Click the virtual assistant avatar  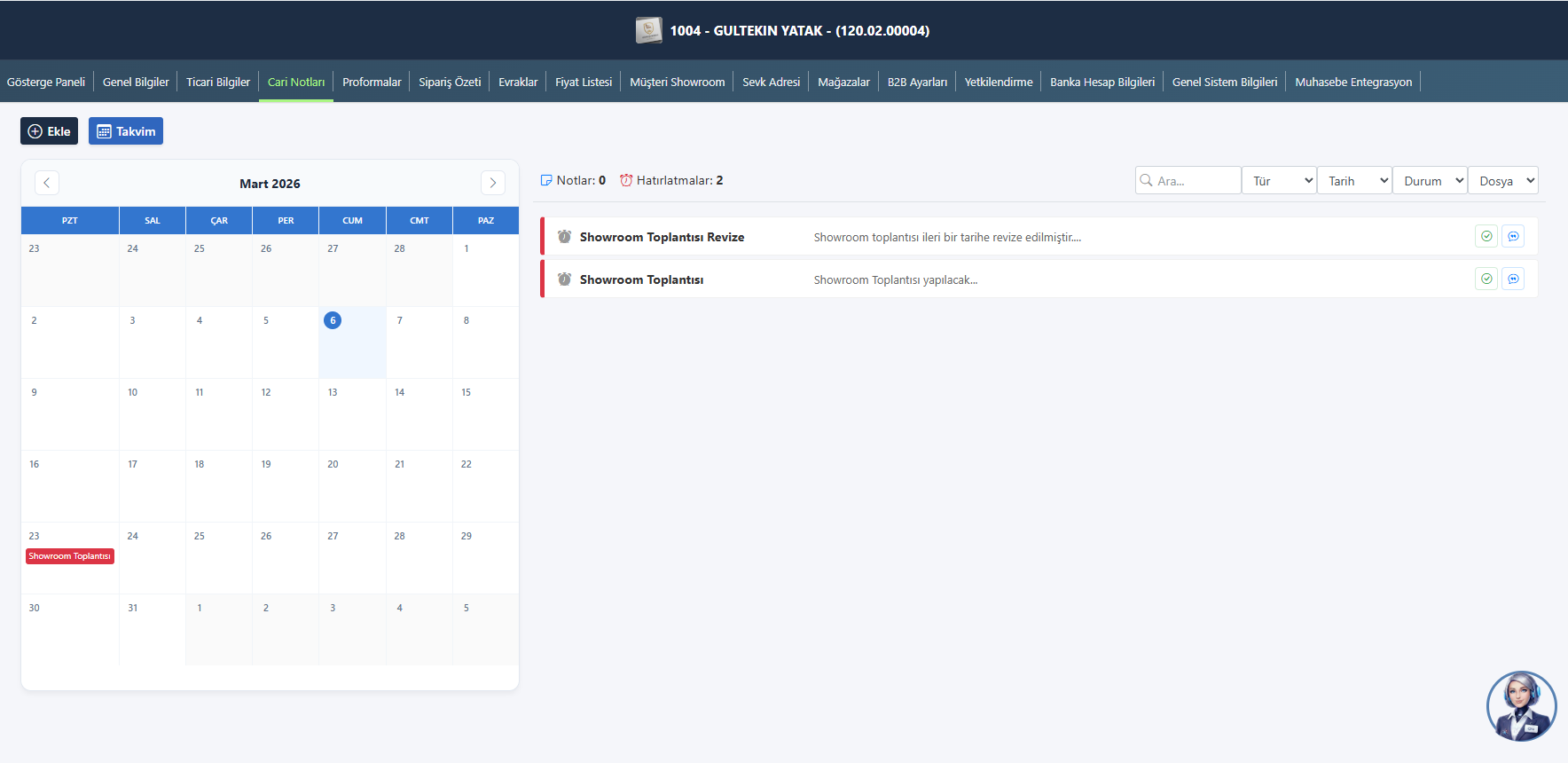1521,706
